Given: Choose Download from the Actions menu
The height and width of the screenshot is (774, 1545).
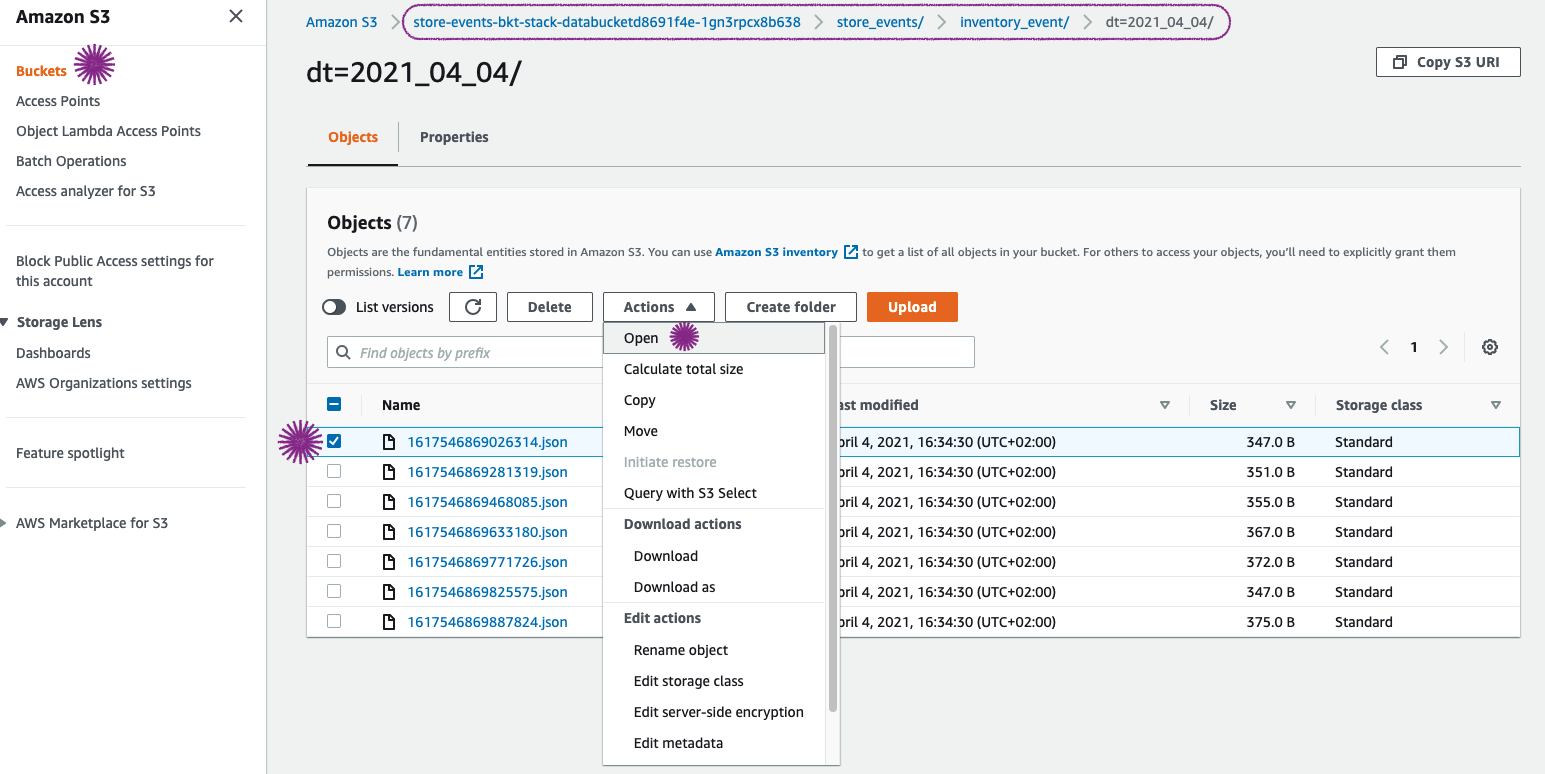Looking at the screenshot, I should click(714, 556).
